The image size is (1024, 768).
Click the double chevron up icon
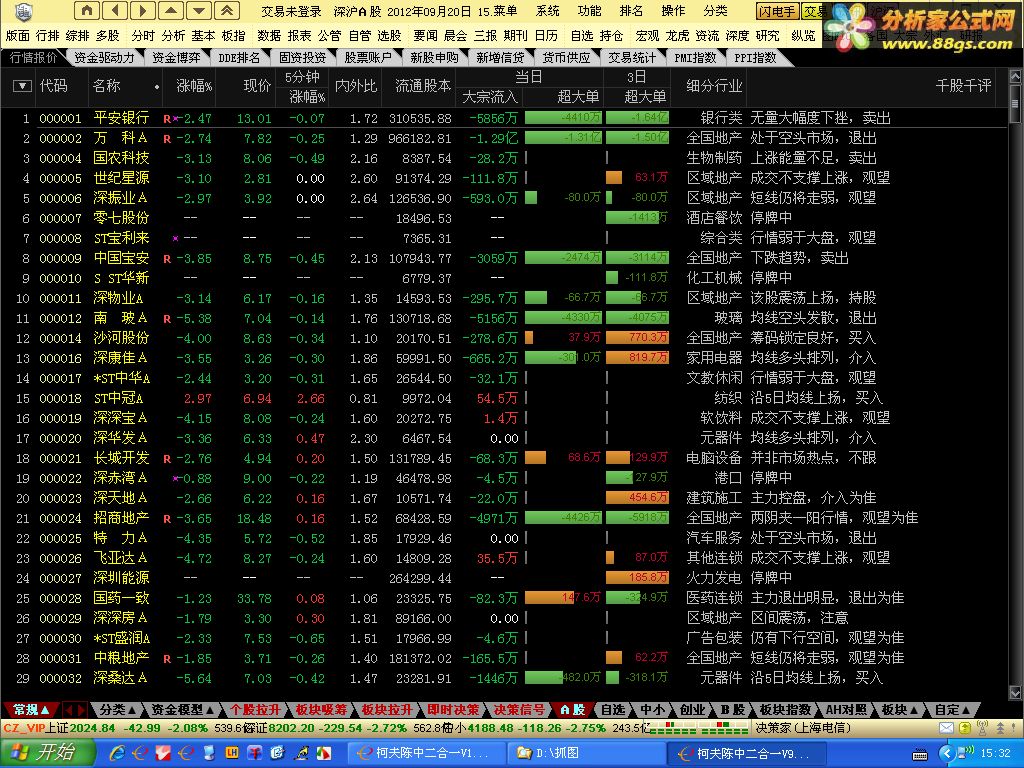point(227,10)
